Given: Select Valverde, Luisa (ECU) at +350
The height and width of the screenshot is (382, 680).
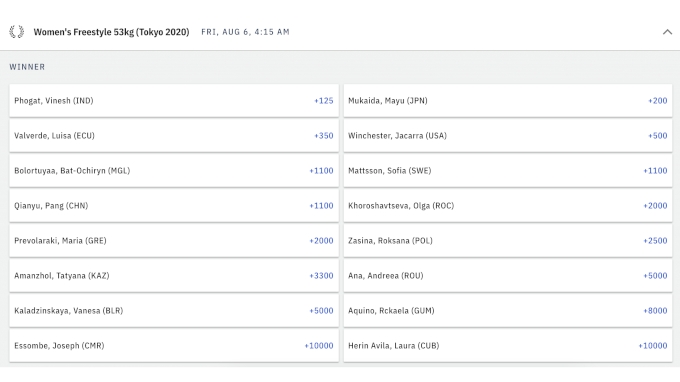Looking at the screenshot, I should coord(174,136).
